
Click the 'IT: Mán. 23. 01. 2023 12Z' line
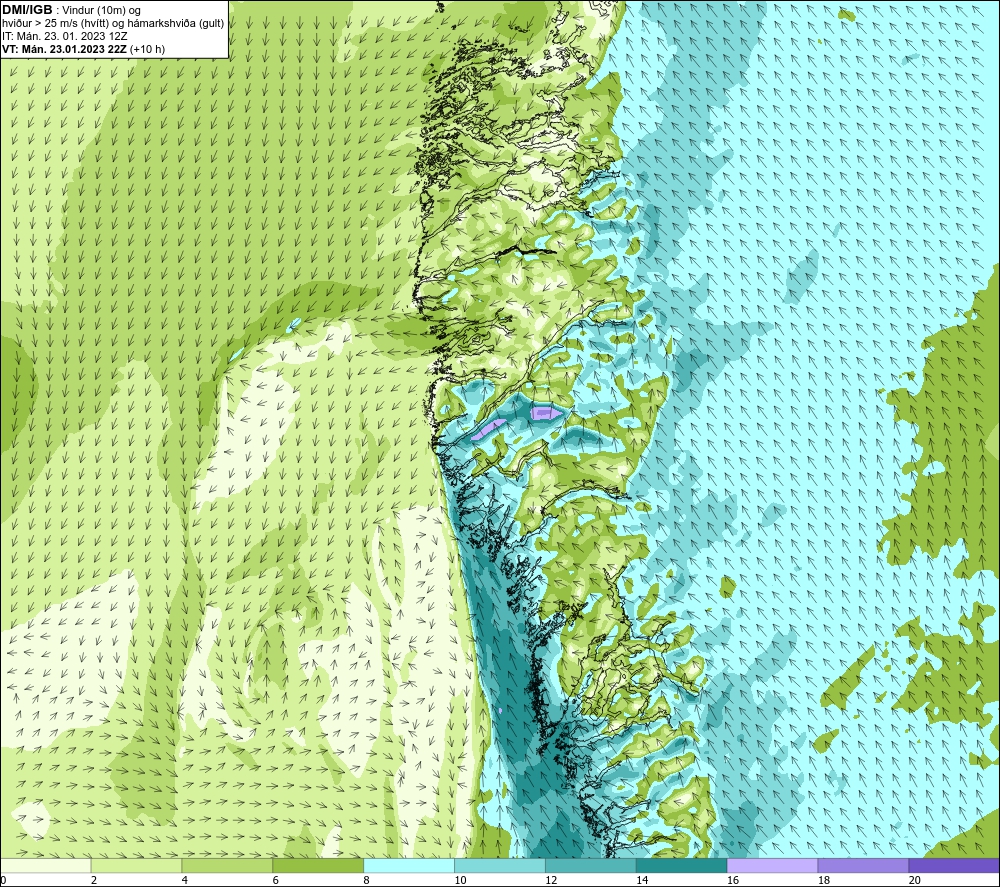(x=64, y=36)
